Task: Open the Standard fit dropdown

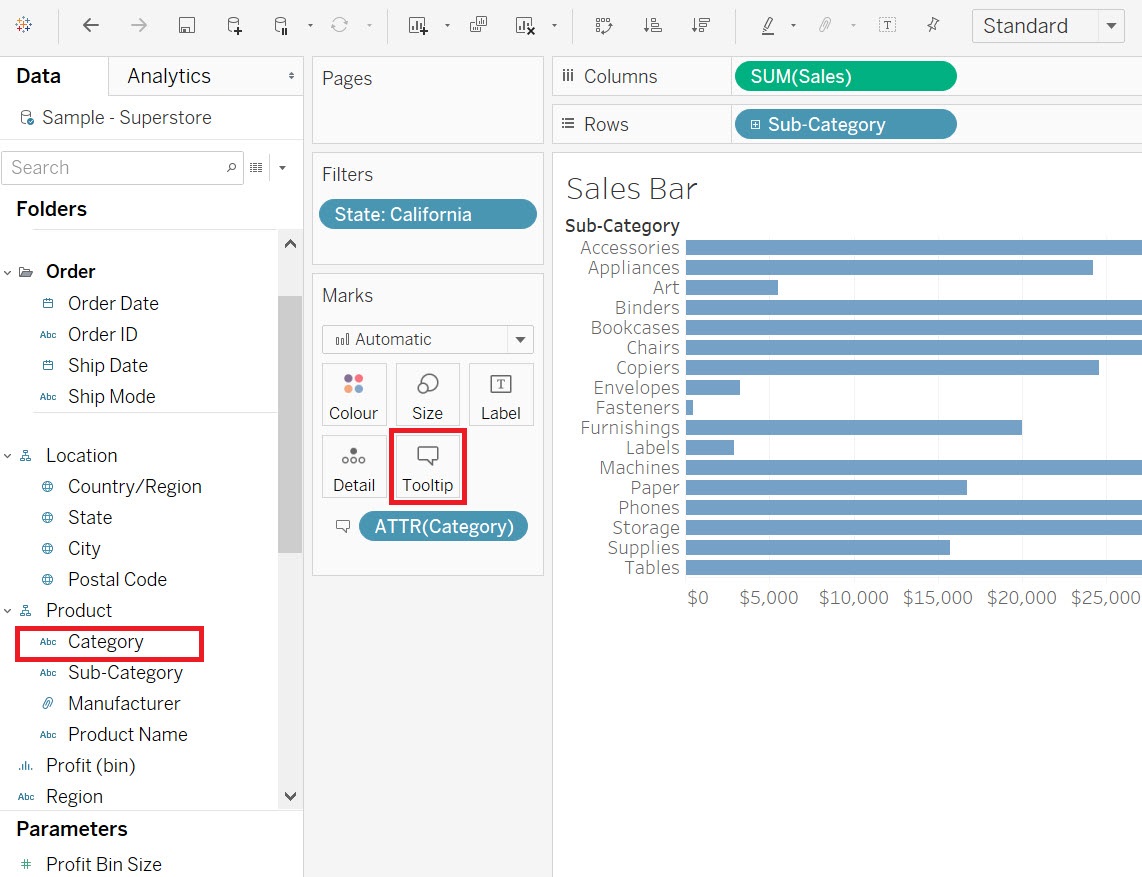Action: click(x=1048, y=25)
